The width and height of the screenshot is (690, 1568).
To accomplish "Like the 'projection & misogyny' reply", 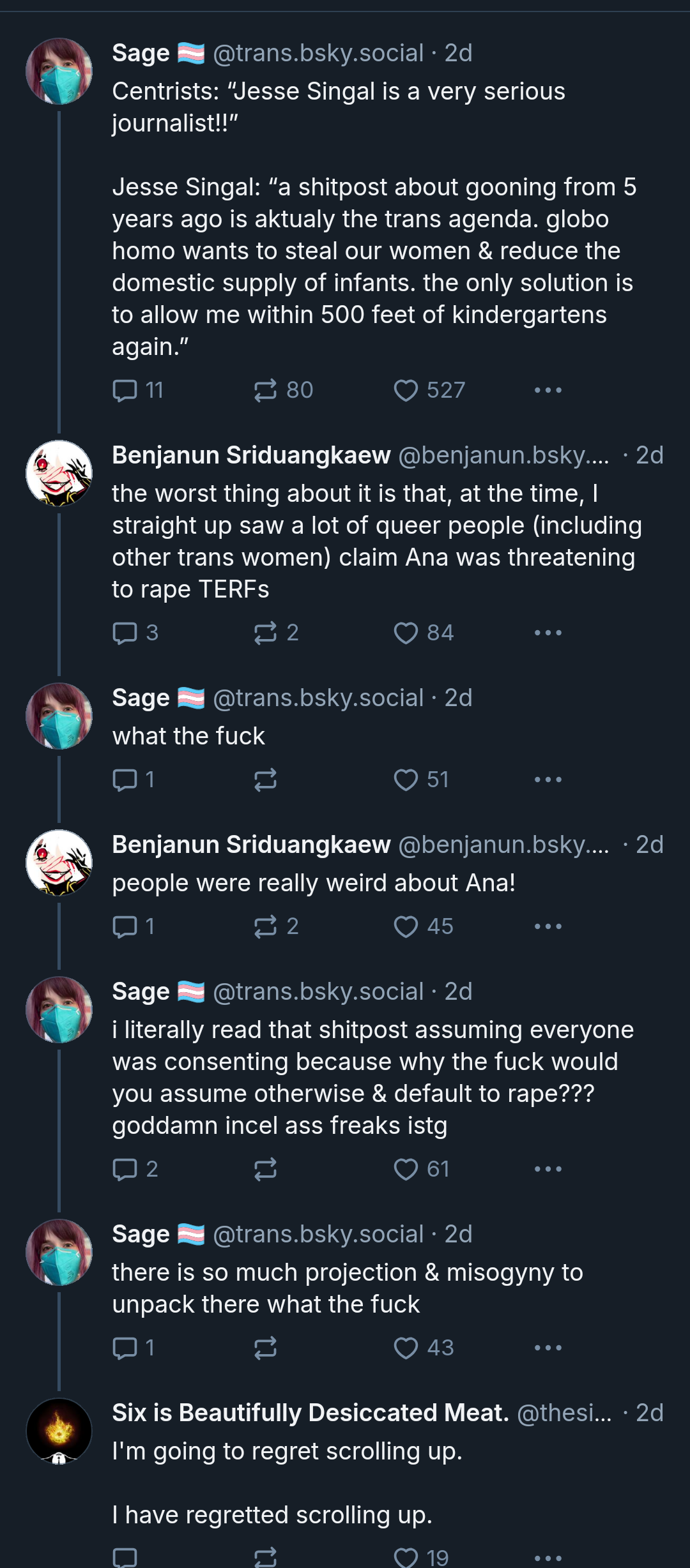I will (406, 1348).
